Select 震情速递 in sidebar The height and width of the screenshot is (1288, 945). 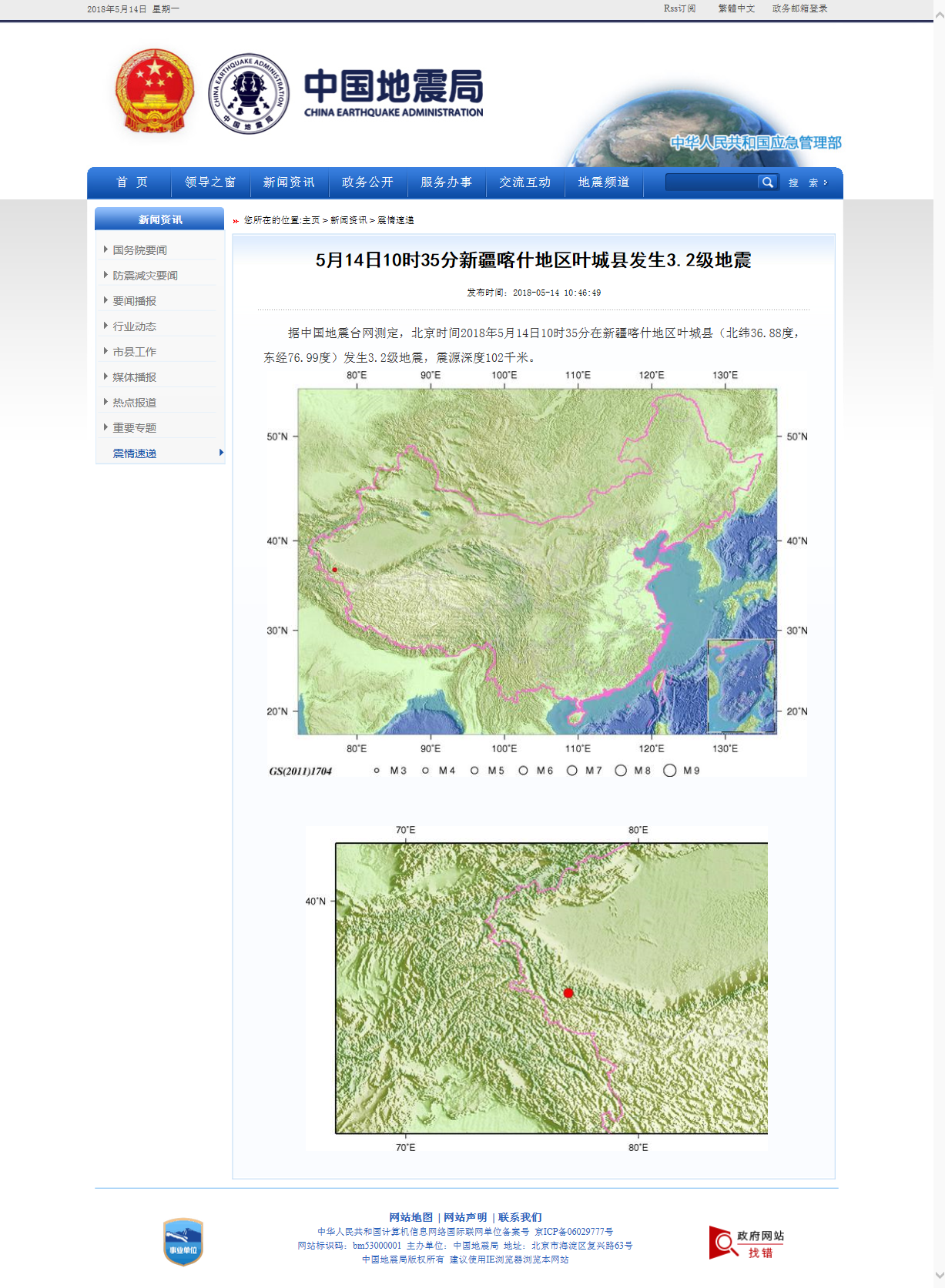pyautogui.click(x=134, y=453)
